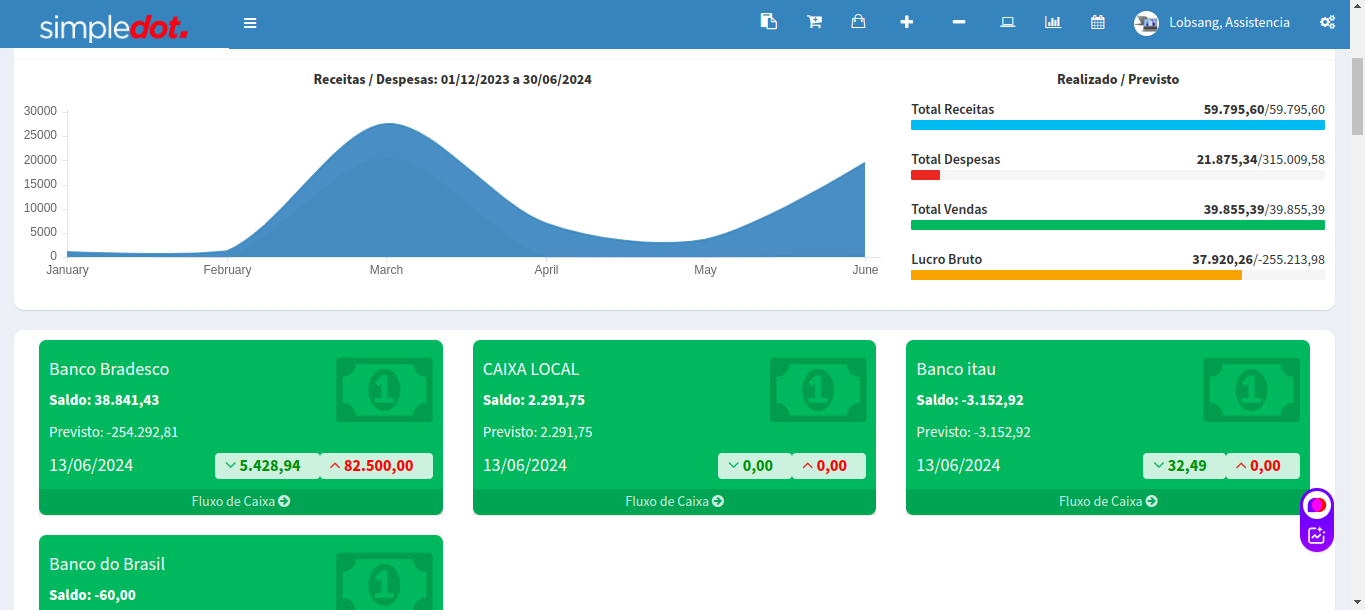Click the simpledot logo
1365x610 pixels.
coord(114,27)
